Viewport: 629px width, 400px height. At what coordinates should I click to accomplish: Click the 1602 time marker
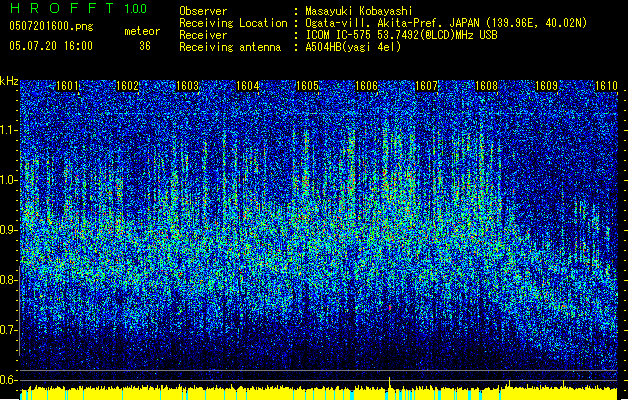click(x=127, y=86)
